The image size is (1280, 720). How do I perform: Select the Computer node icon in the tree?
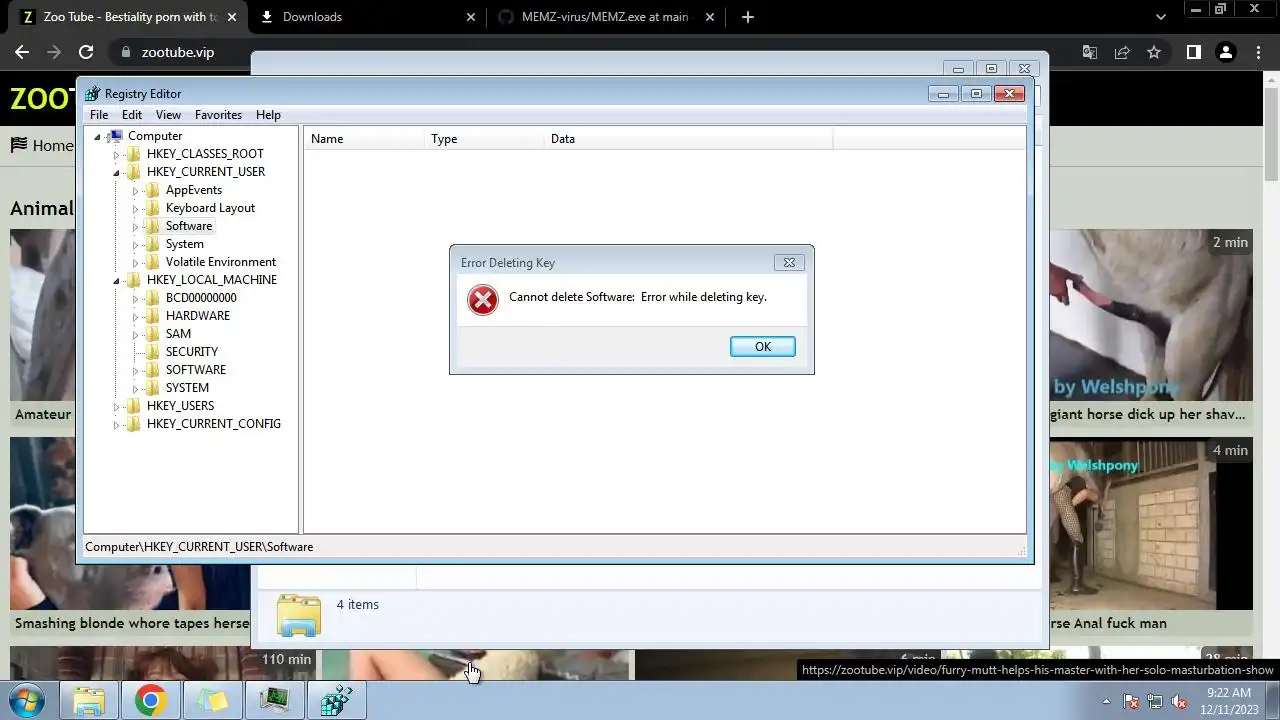(115, 136)
